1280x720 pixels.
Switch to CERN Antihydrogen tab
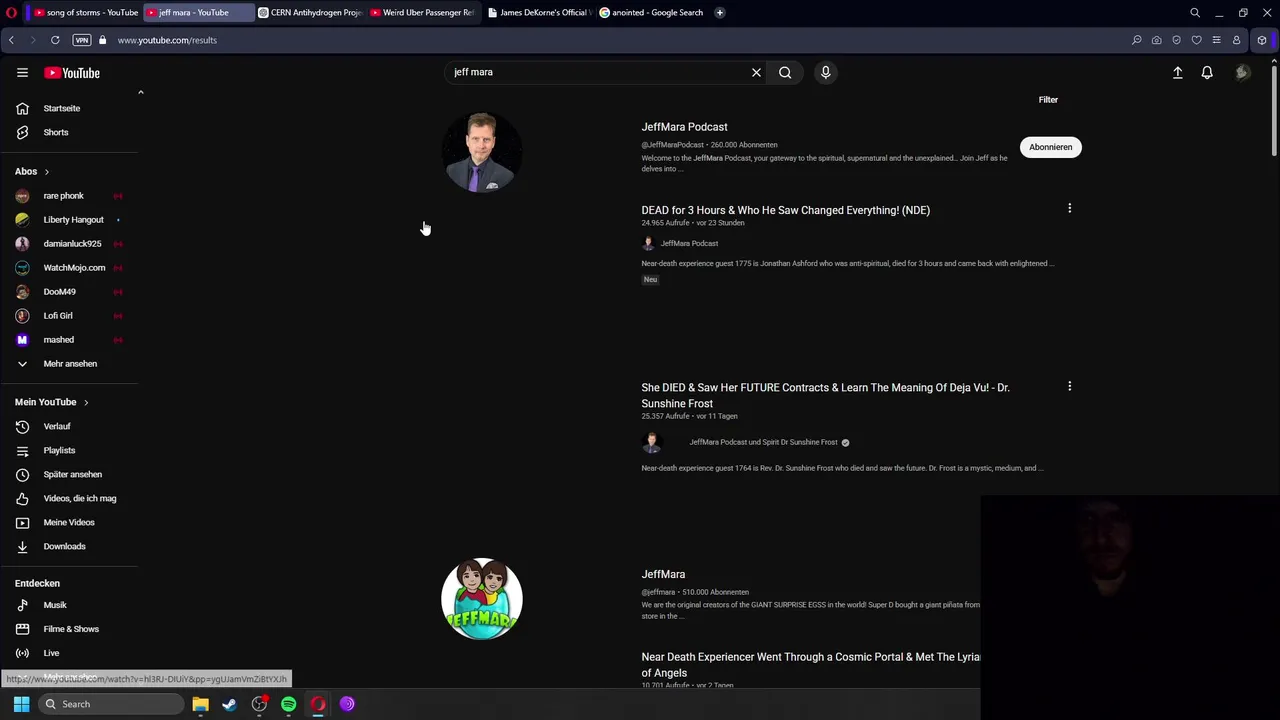coord(310,13)
